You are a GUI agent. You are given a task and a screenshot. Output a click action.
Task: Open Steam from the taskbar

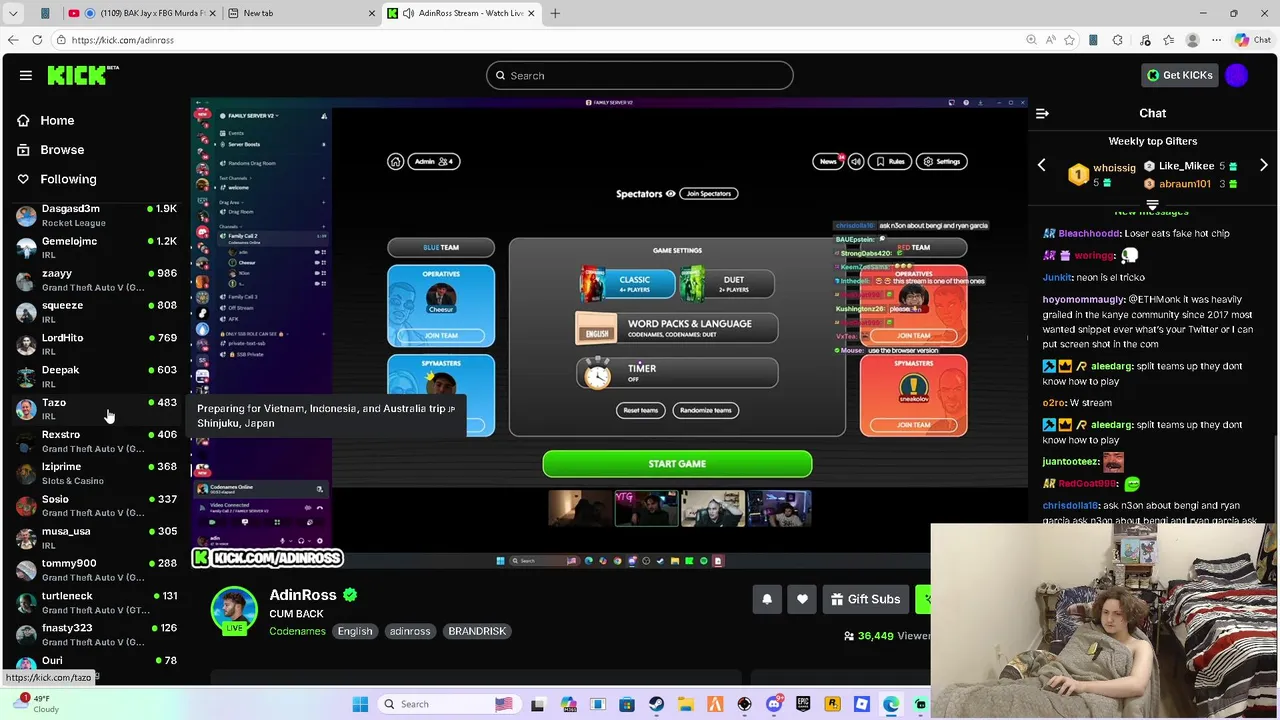click(x=656, y=704)
